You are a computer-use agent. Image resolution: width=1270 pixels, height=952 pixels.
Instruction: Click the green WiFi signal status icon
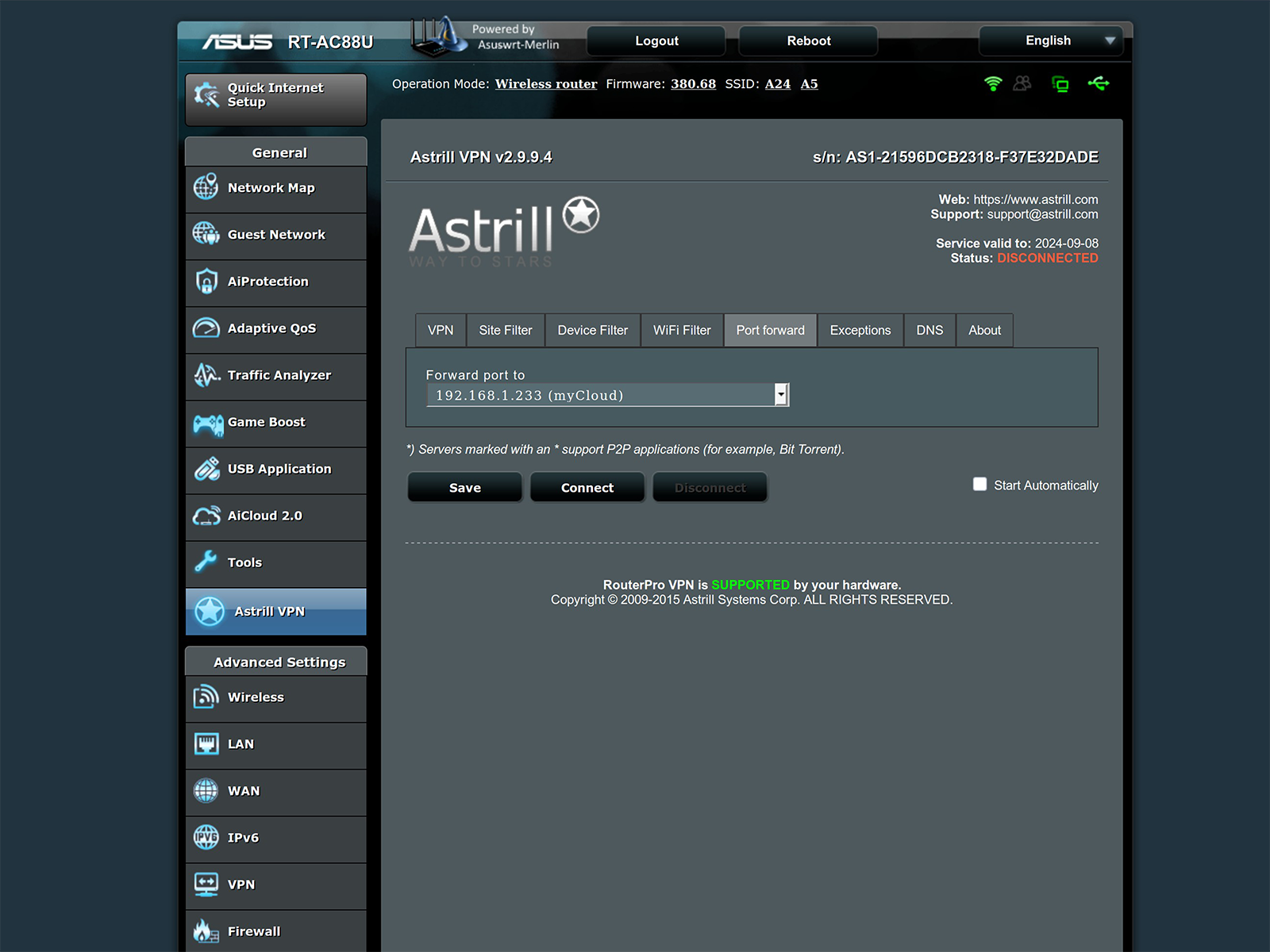993,83
